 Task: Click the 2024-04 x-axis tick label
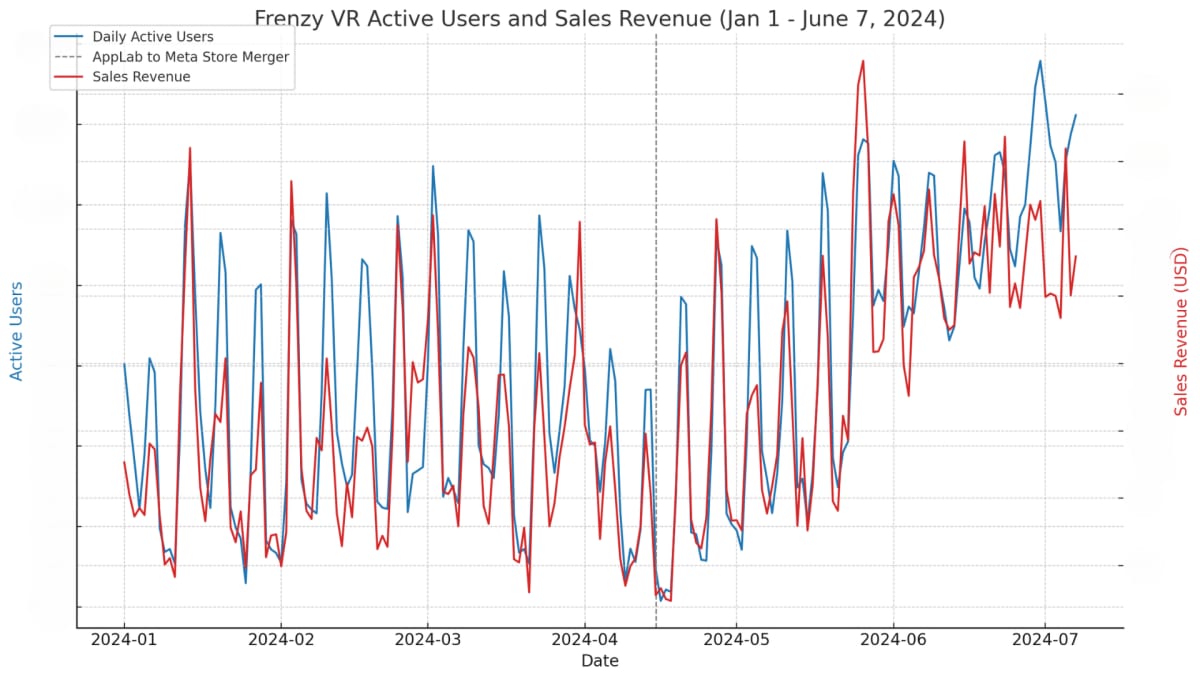pyautogui.click(x=585, y=639)
